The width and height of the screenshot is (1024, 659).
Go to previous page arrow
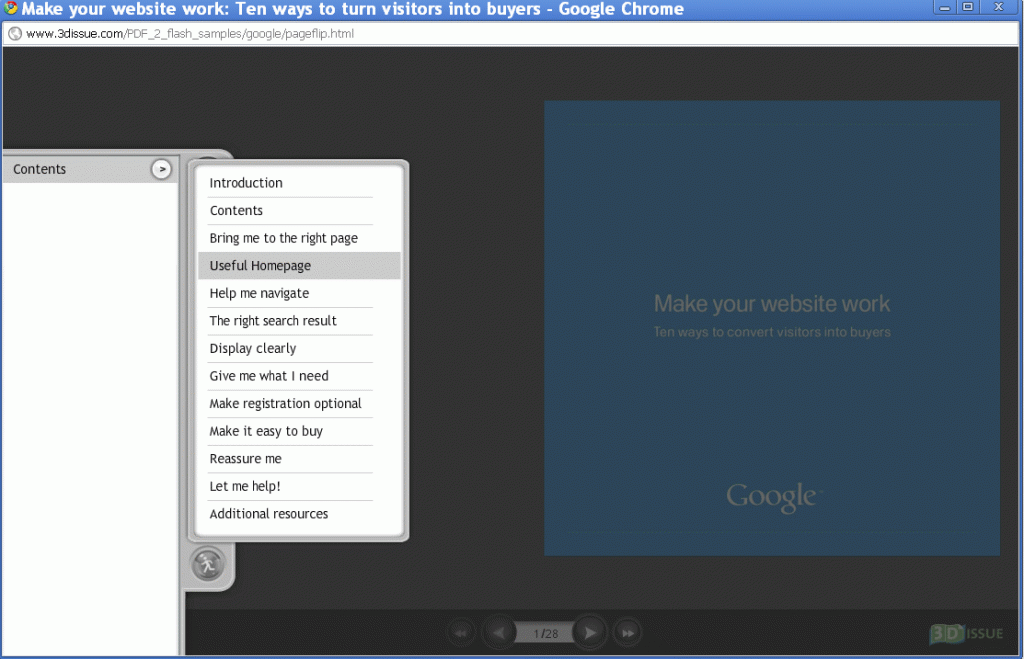(499, 633)
